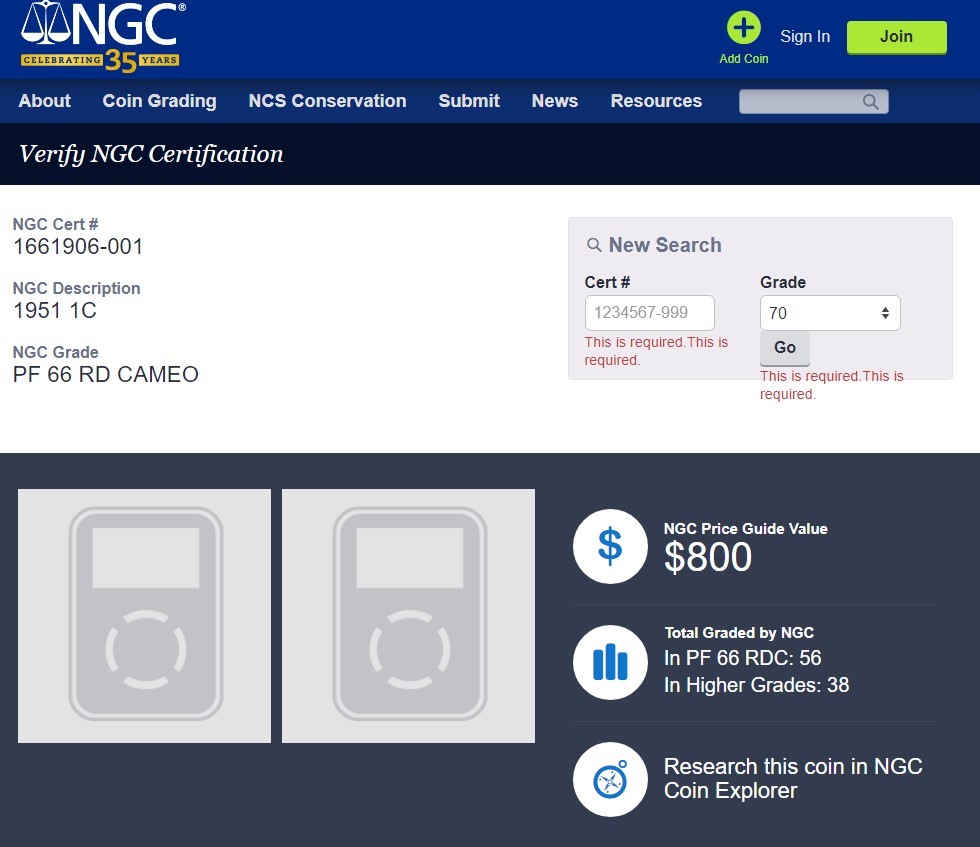The height and width of the screenshot is (847, 980).
Task: Open the About menu
Action: point(44,101)
